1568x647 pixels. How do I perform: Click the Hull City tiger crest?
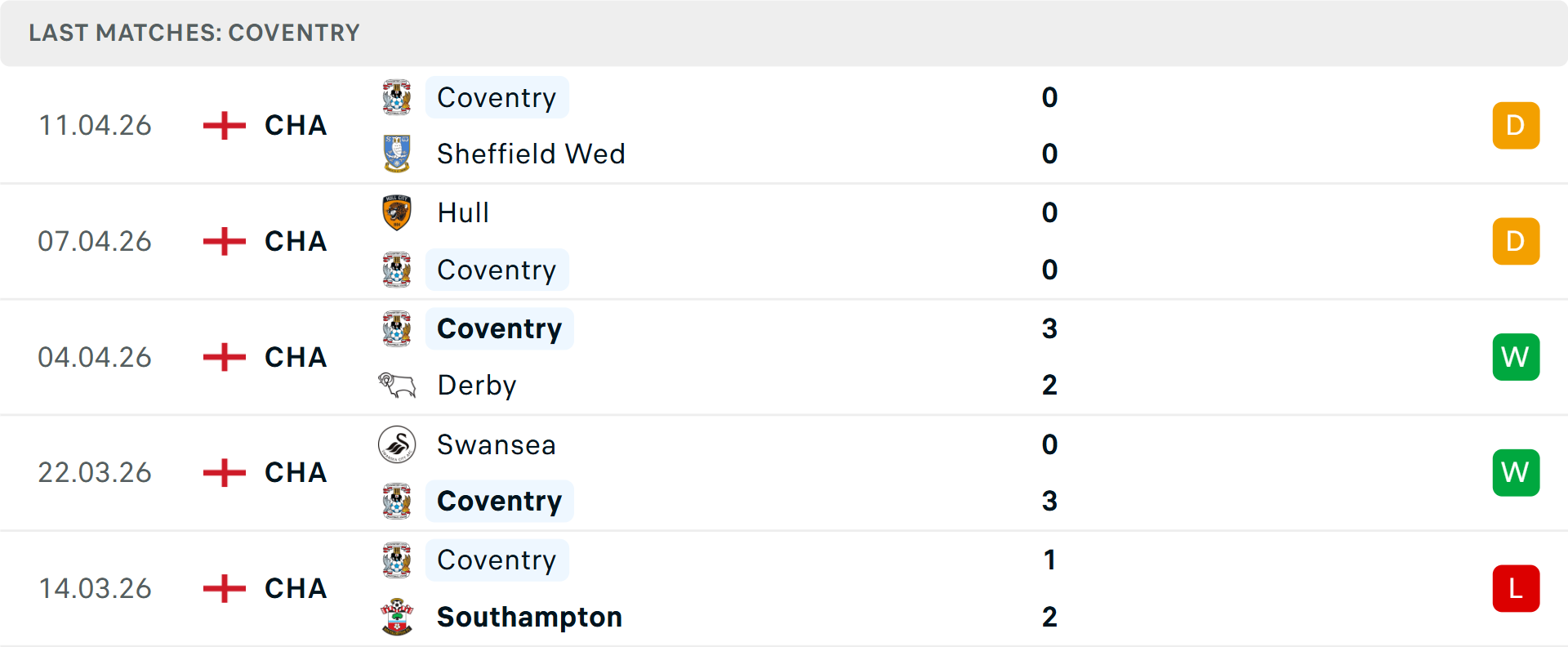click(397, 212)
